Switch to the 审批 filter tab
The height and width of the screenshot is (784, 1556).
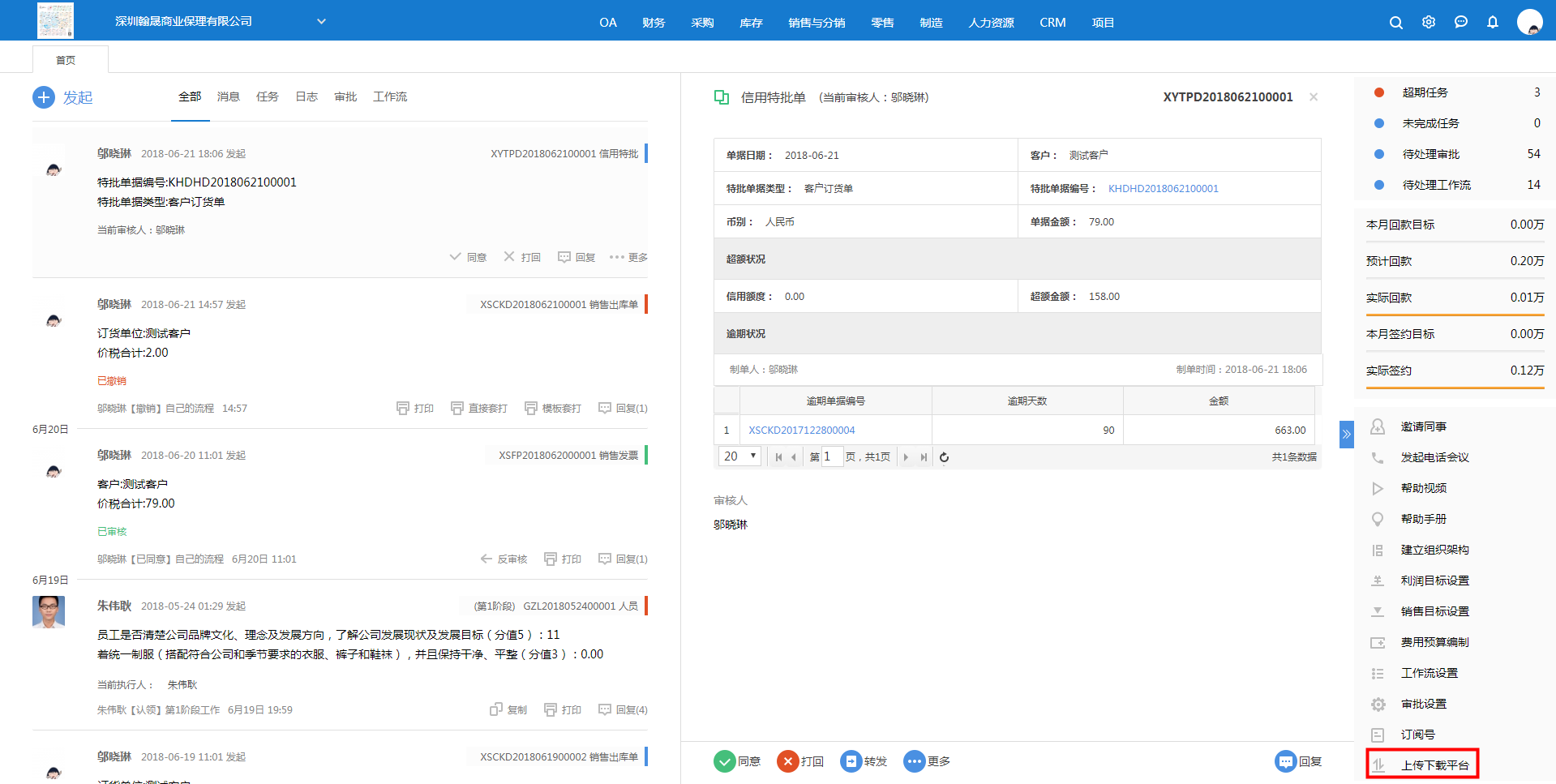pos(345,96)
